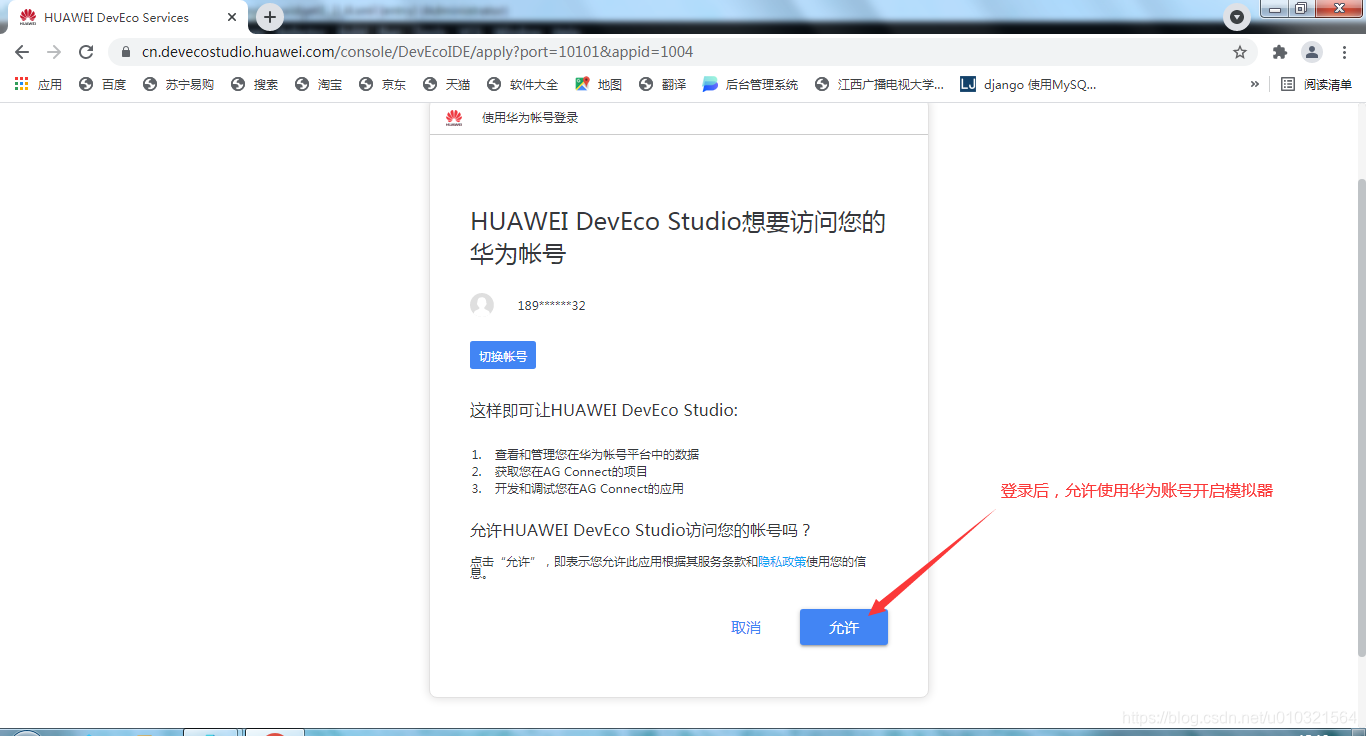Click the 切换帐号 button
This screenshot has height=736, width=1366.
tap(503, 355)
